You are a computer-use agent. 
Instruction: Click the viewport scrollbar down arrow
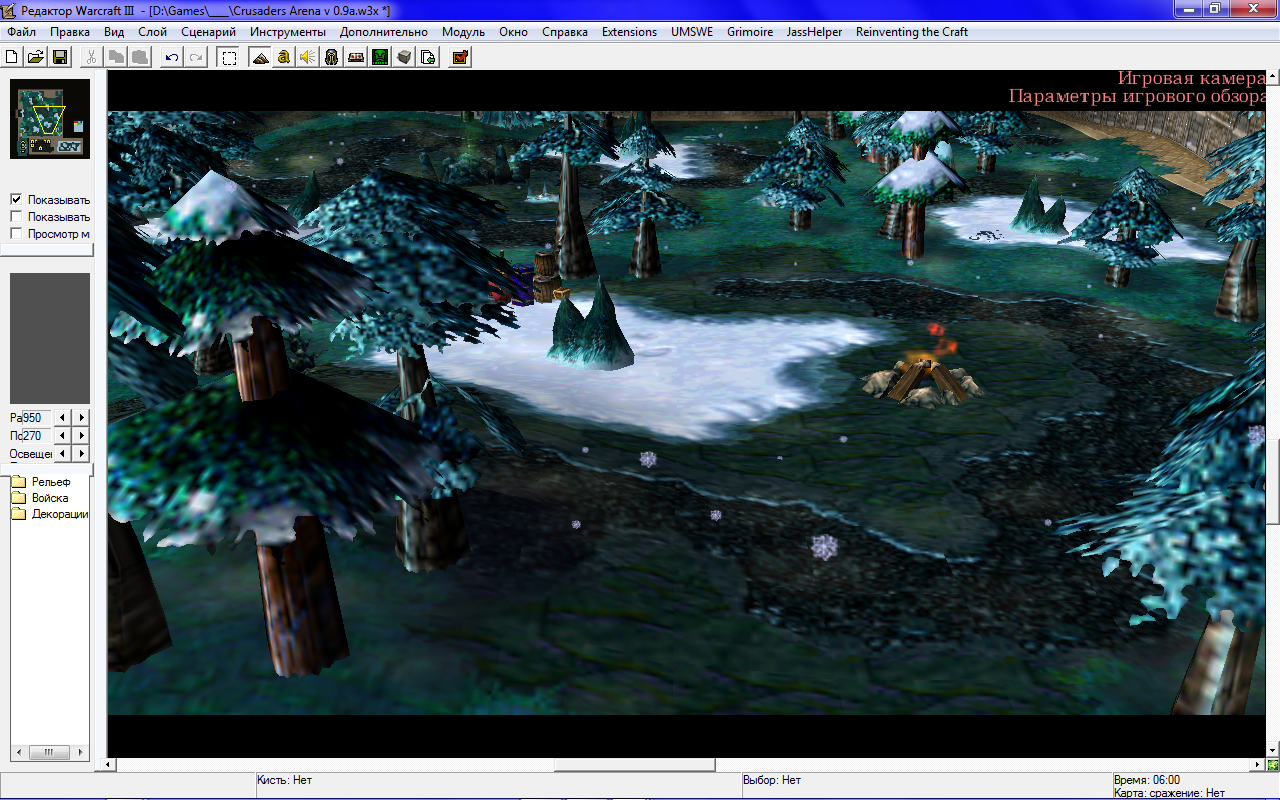pyautogui.click(x=1273, y=750)
